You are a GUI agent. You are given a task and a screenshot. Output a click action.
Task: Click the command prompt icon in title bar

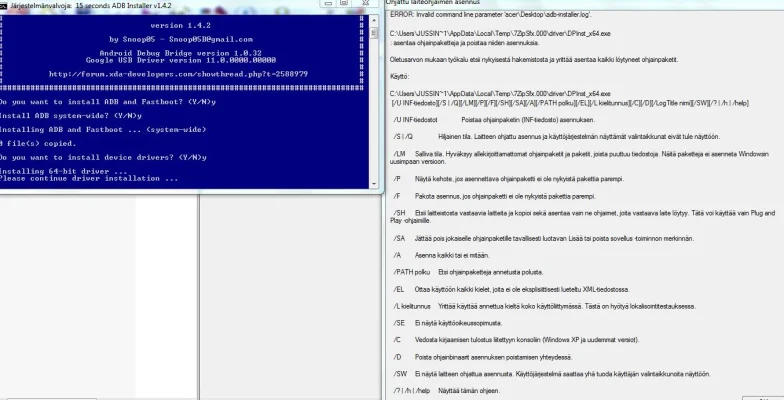(x=4, y=5)
